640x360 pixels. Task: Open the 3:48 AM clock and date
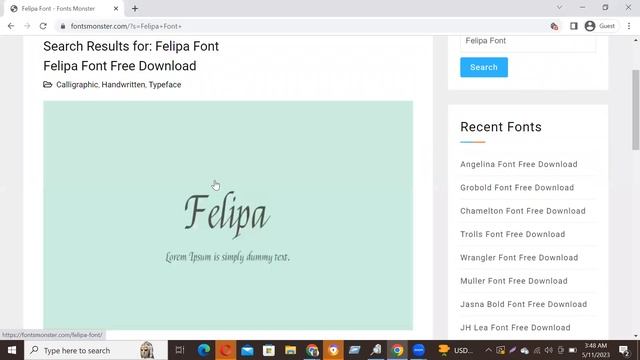(596, 350)
